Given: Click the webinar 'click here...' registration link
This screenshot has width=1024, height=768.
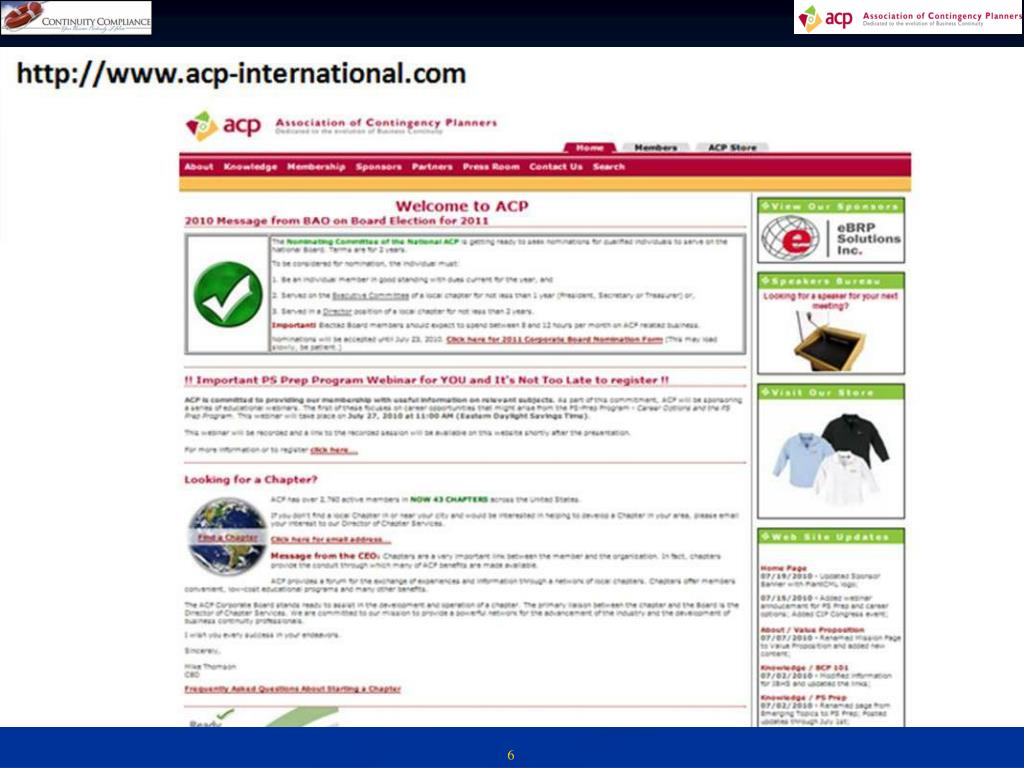Looking at the screenshot, I should (334, 450).
